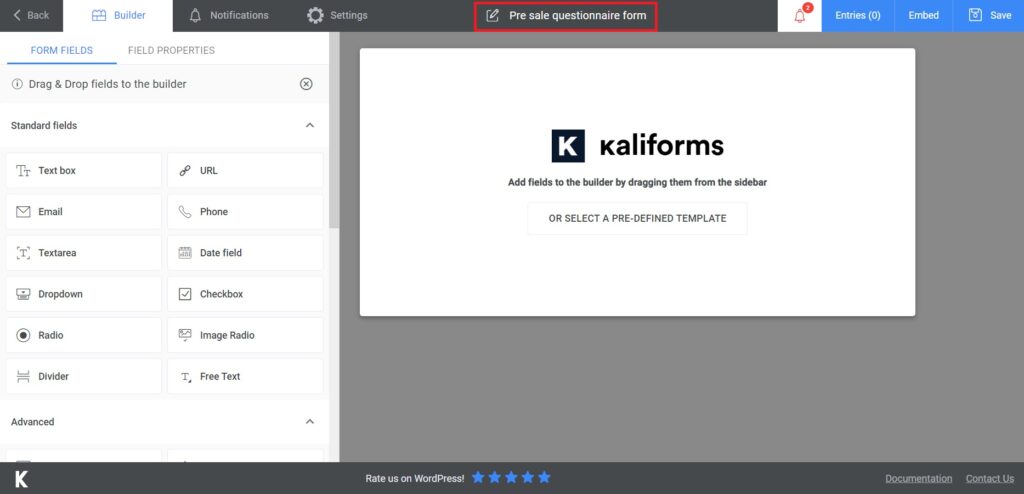Select the URL field link icon
The width and height of the screenshot is (1024, 494).
click(185, 171)
